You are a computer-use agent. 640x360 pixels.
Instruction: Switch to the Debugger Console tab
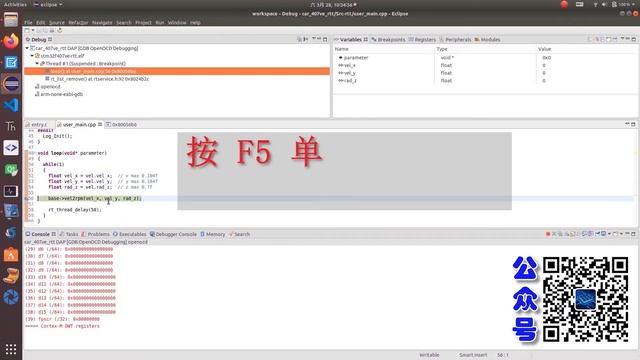click(173, 234)
